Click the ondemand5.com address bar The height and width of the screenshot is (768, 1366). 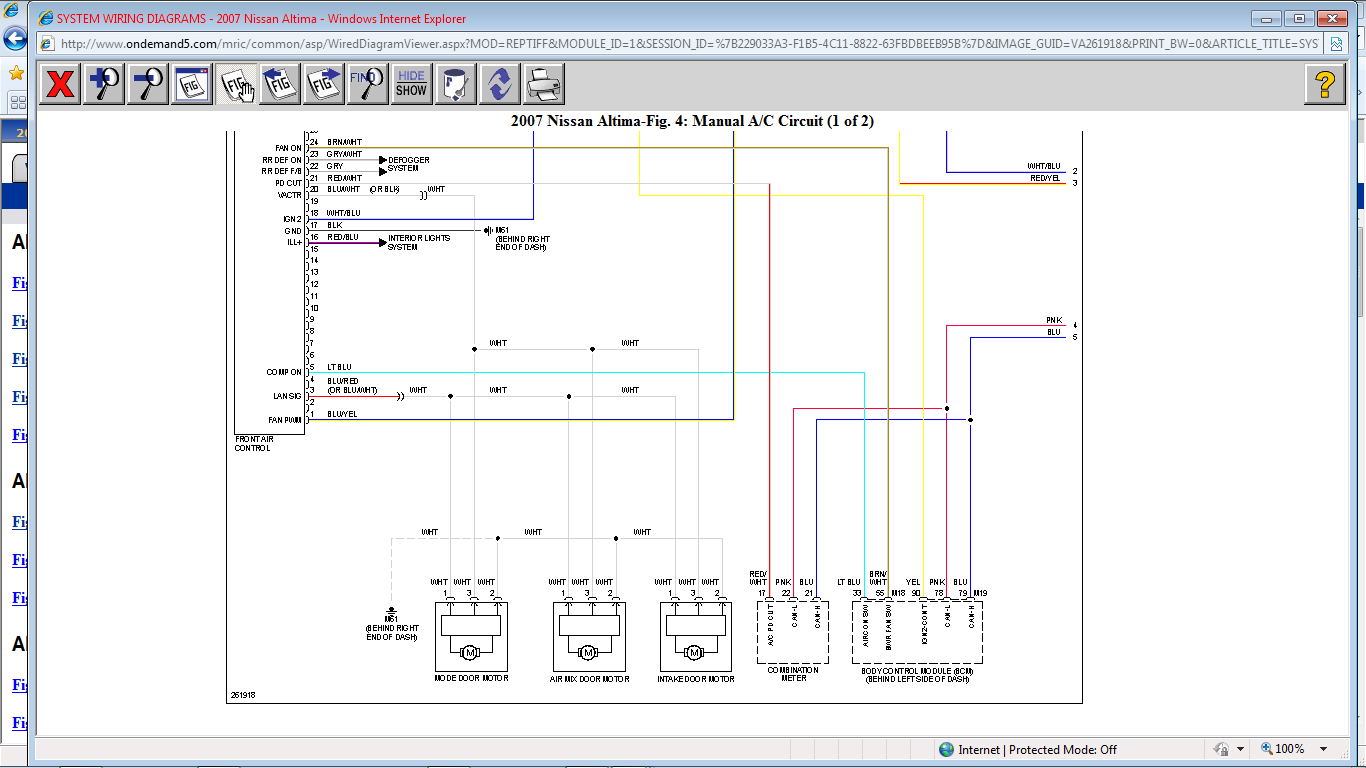(690, 44)
